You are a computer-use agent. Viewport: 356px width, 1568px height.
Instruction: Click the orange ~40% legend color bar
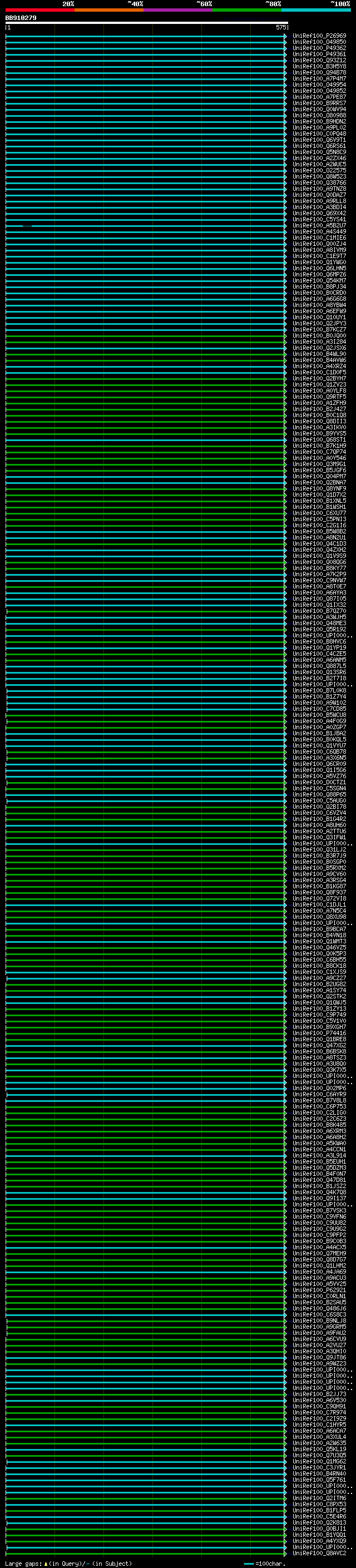[x=108, y=10]
